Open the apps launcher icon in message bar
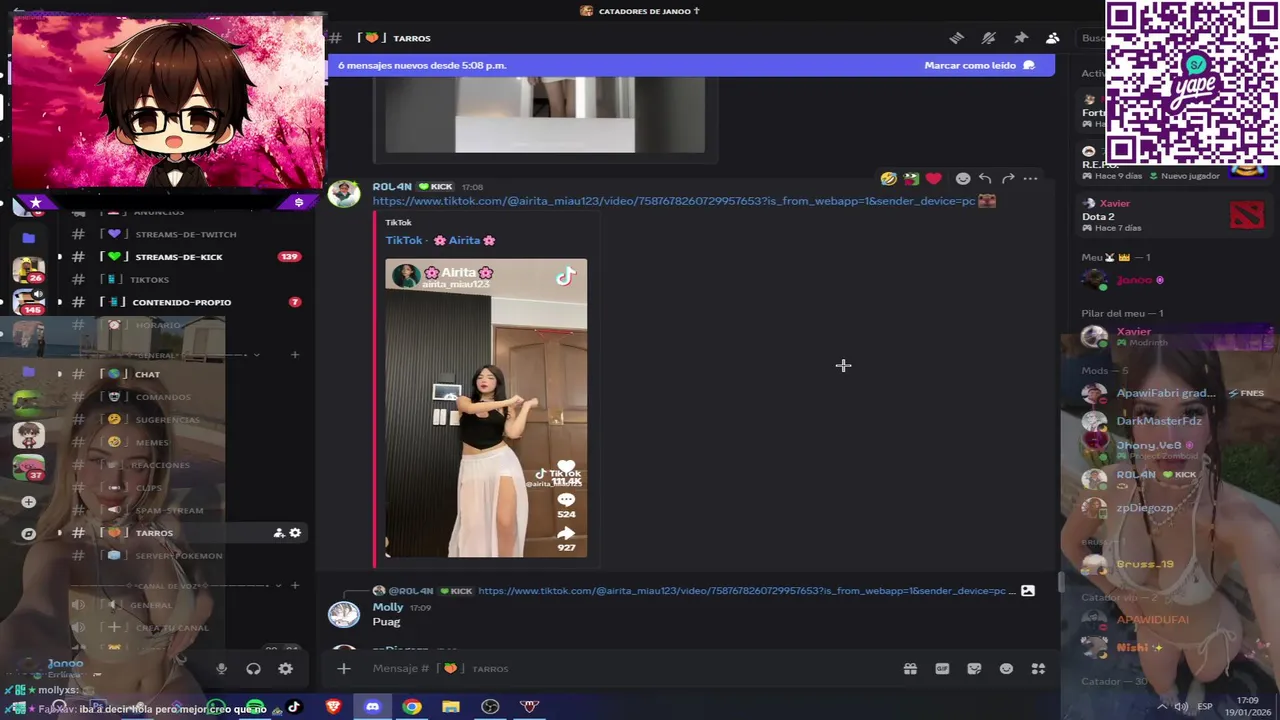1280x720 pixels. coord(1038,668)
